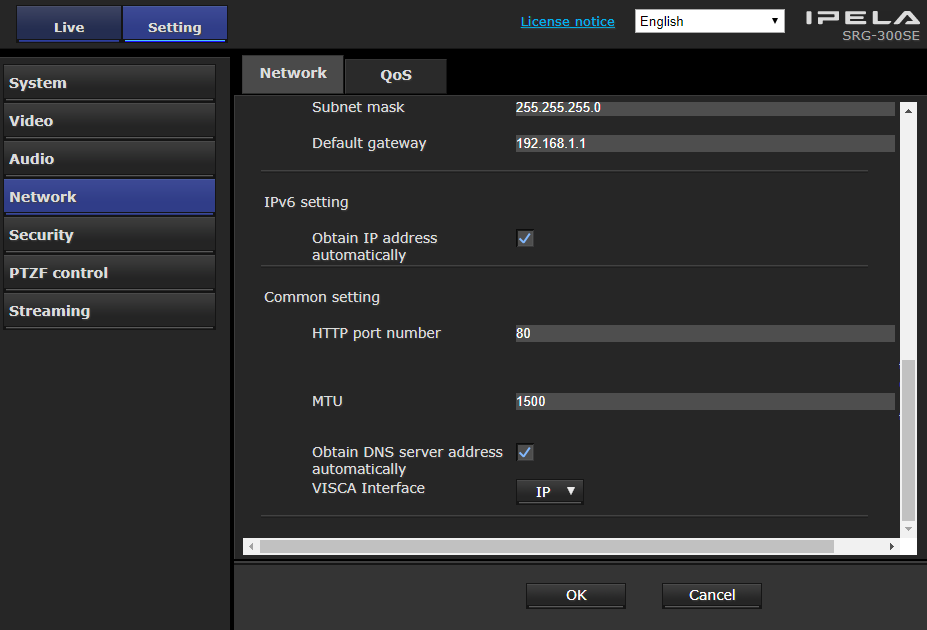This screenshot has height=630, width=927.
Task: Switch to the Setting tab
Action: 175,27
